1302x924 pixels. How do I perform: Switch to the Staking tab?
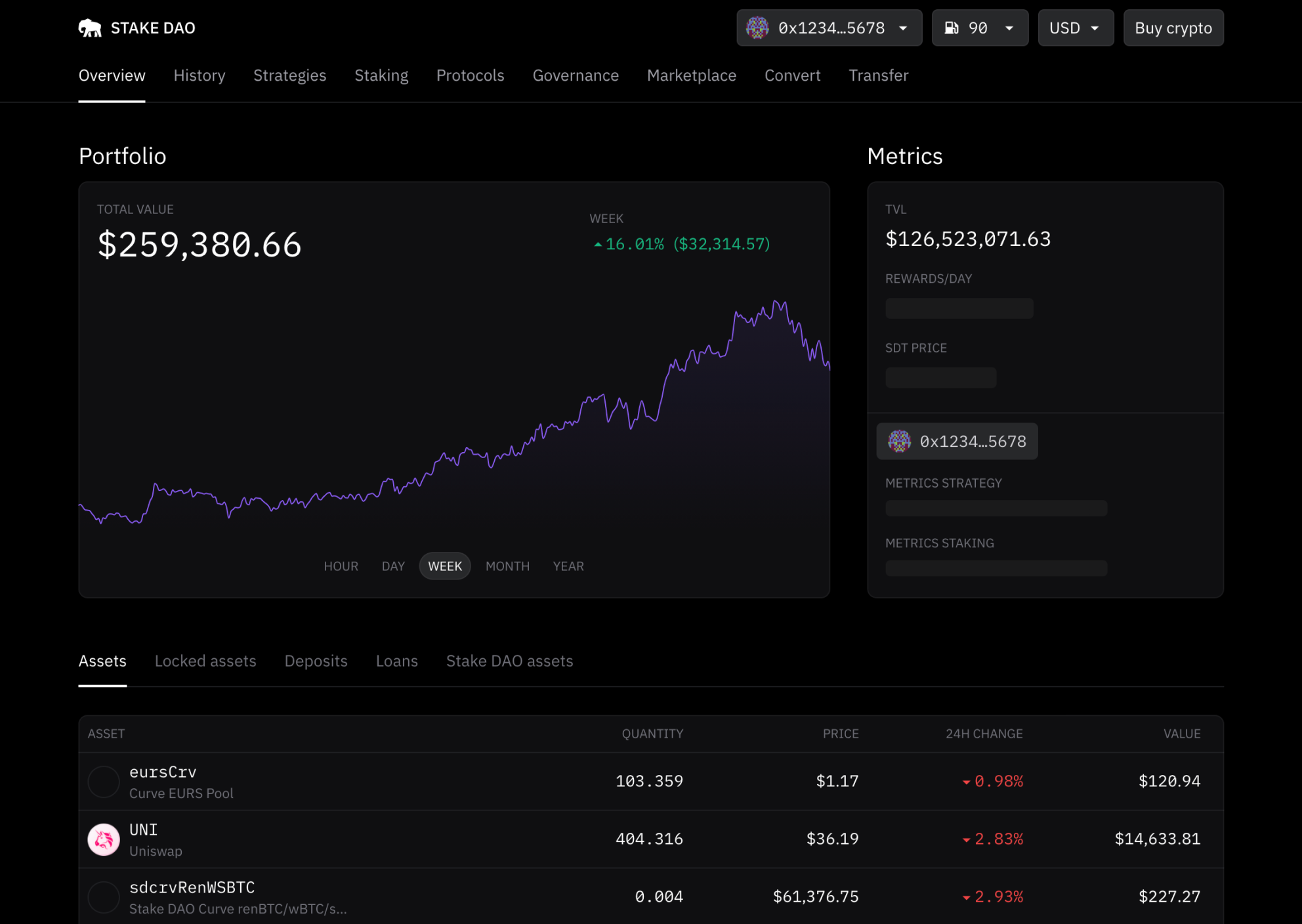coord(381,75)
